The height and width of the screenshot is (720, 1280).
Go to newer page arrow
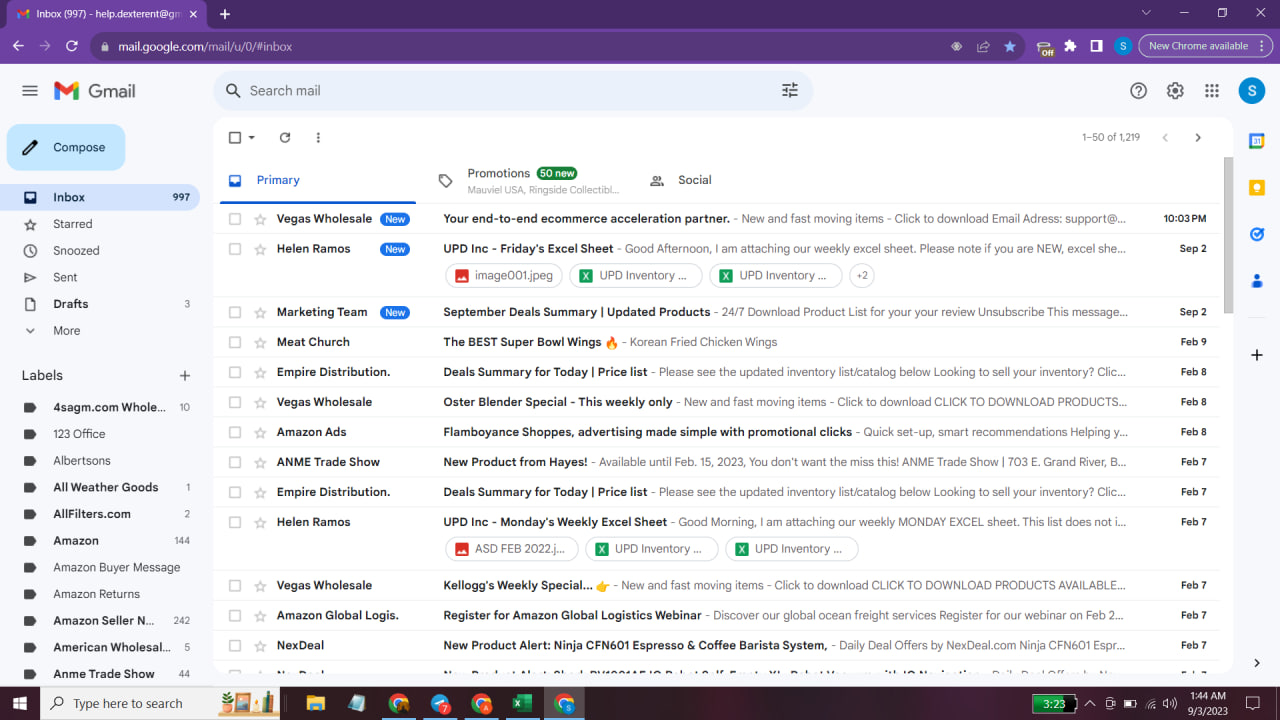(1165, 138)
